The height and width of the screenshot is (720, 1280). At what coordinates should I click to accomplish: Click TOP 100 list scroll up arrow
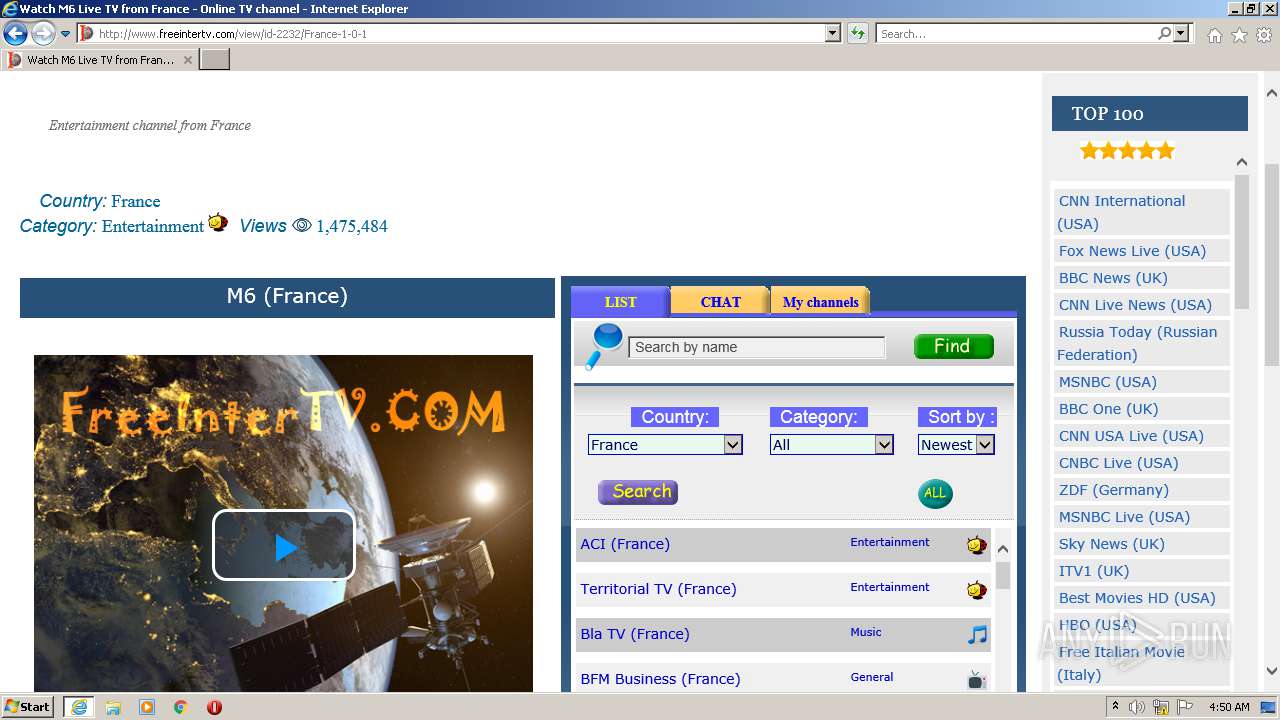click(x=1241, y=162)
